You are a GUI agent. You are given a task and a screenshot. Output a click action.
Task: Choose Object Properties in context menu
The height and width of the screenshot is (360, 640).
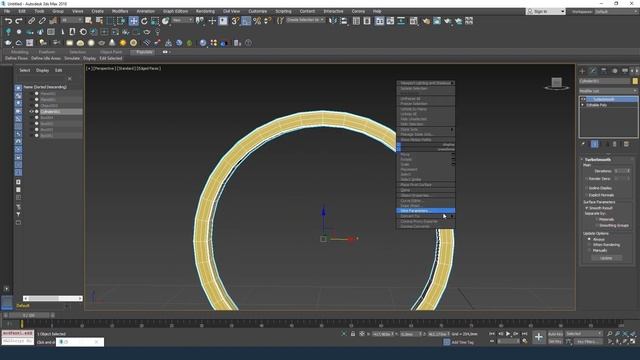426,195
